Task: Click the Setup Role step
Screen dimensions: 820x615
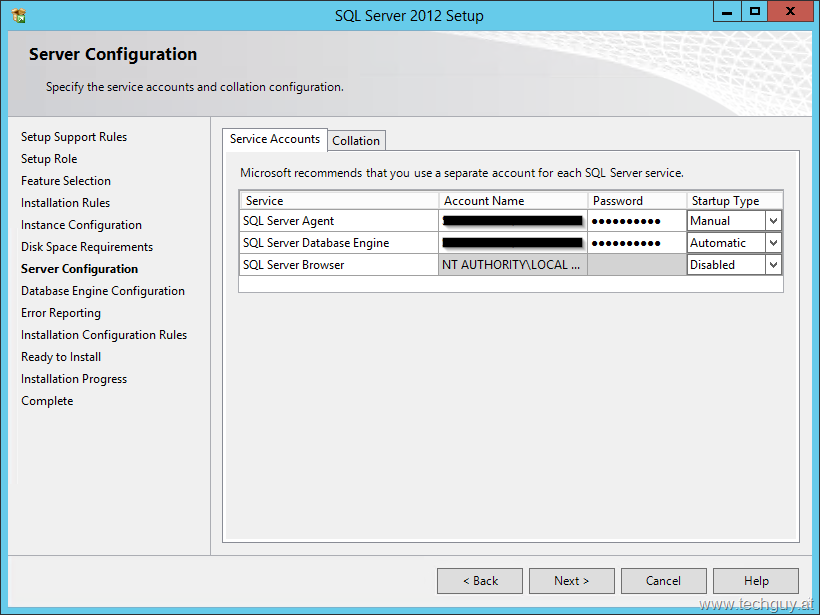Action: point(49,159)
